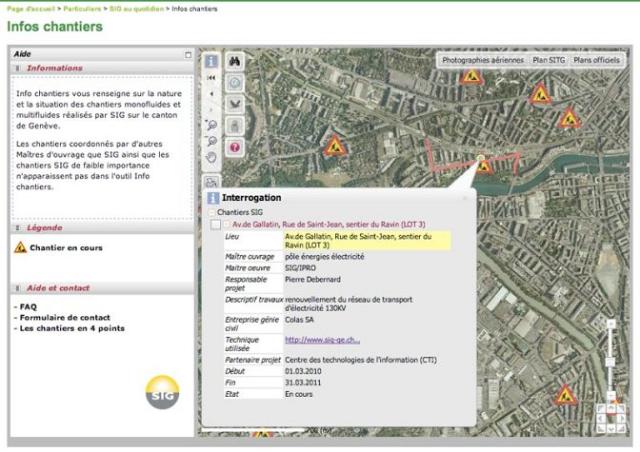
Task: Collapse the Informations section
Action: point(18,68)
